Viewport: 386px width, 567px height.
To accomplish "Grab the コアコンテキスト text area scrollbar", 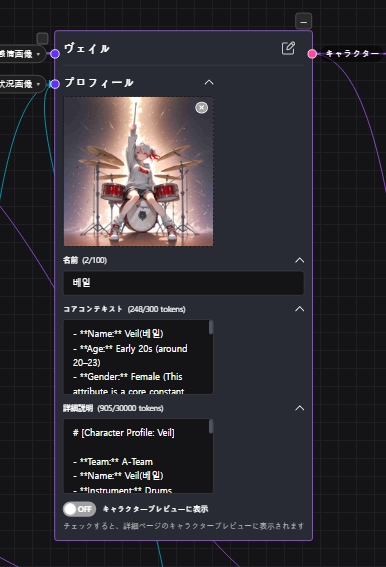I will 211,327.
